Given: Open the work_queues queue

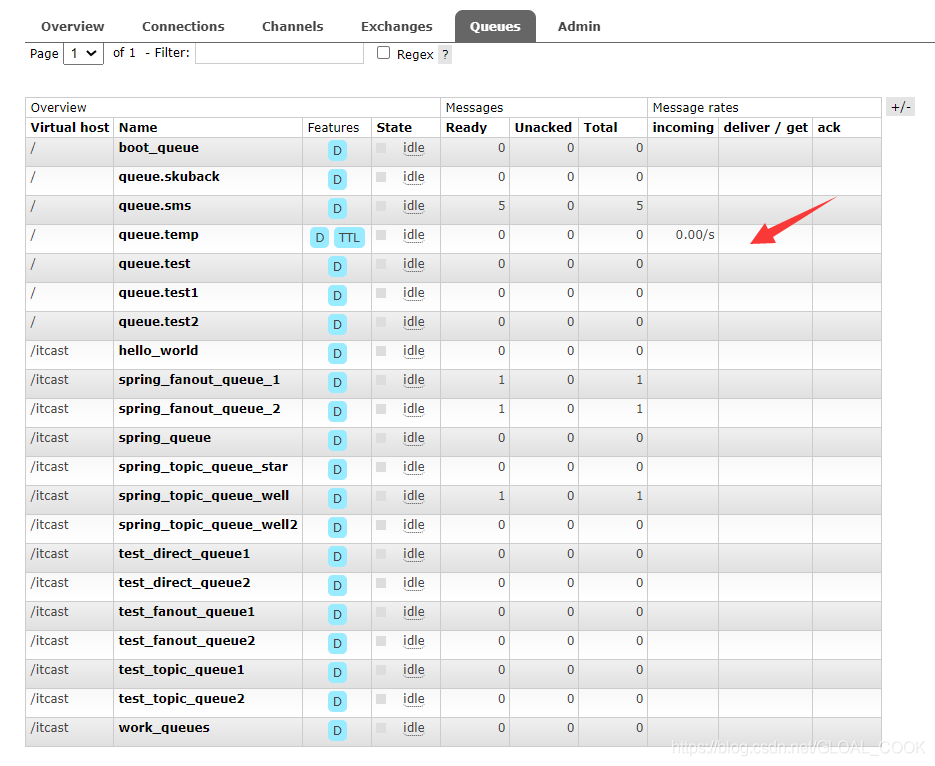Looking at the screenshot, I should pyautogui.click(x=164, y=728).
